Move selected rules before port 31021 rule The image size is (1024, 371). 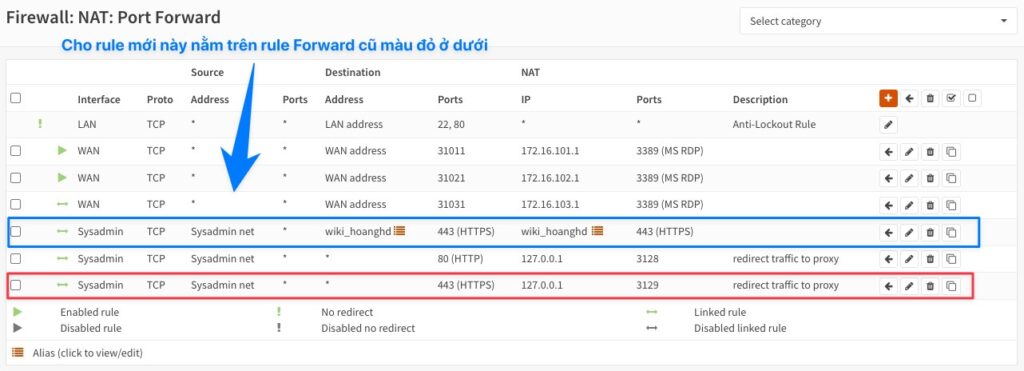tap(888, 178)
